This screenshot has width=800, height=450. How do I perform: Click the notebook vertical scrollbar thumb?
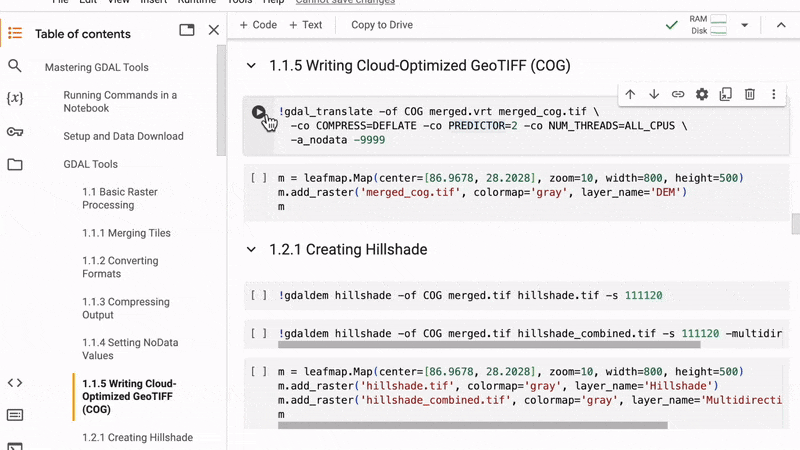point(795,223)
